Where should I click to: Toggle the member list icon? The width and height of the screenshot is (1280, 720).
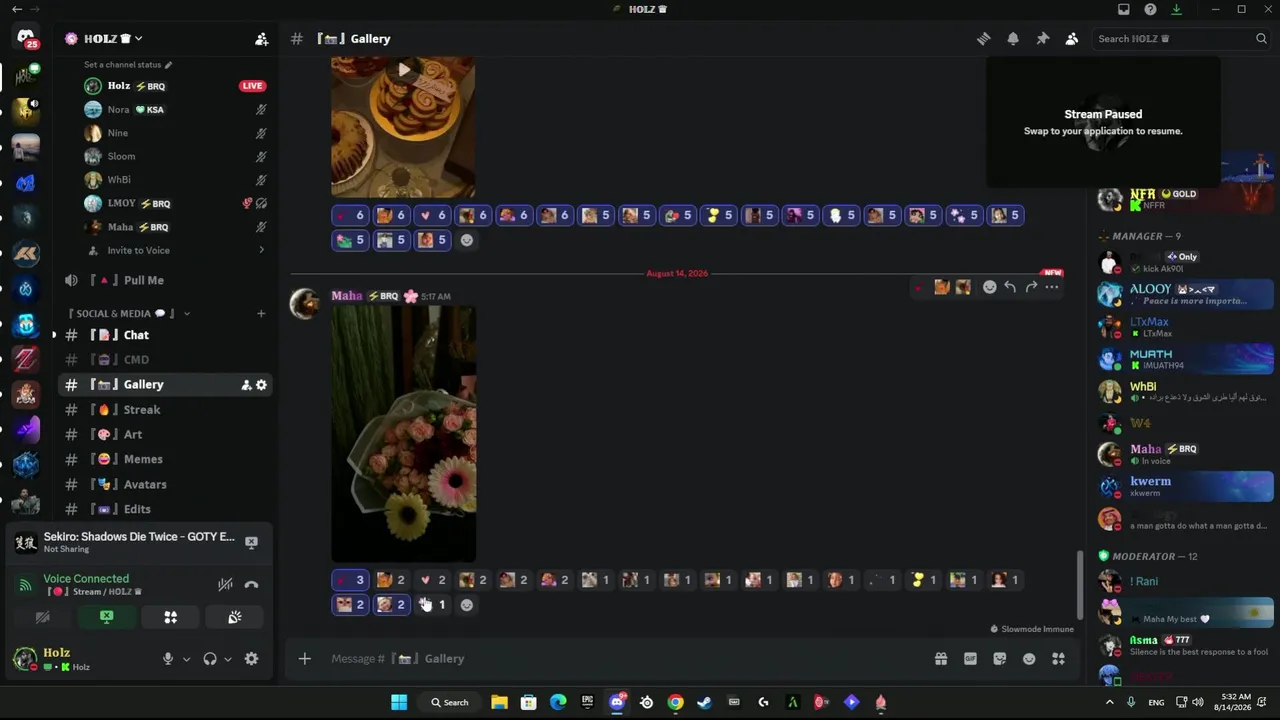[x=1071, y=38]
